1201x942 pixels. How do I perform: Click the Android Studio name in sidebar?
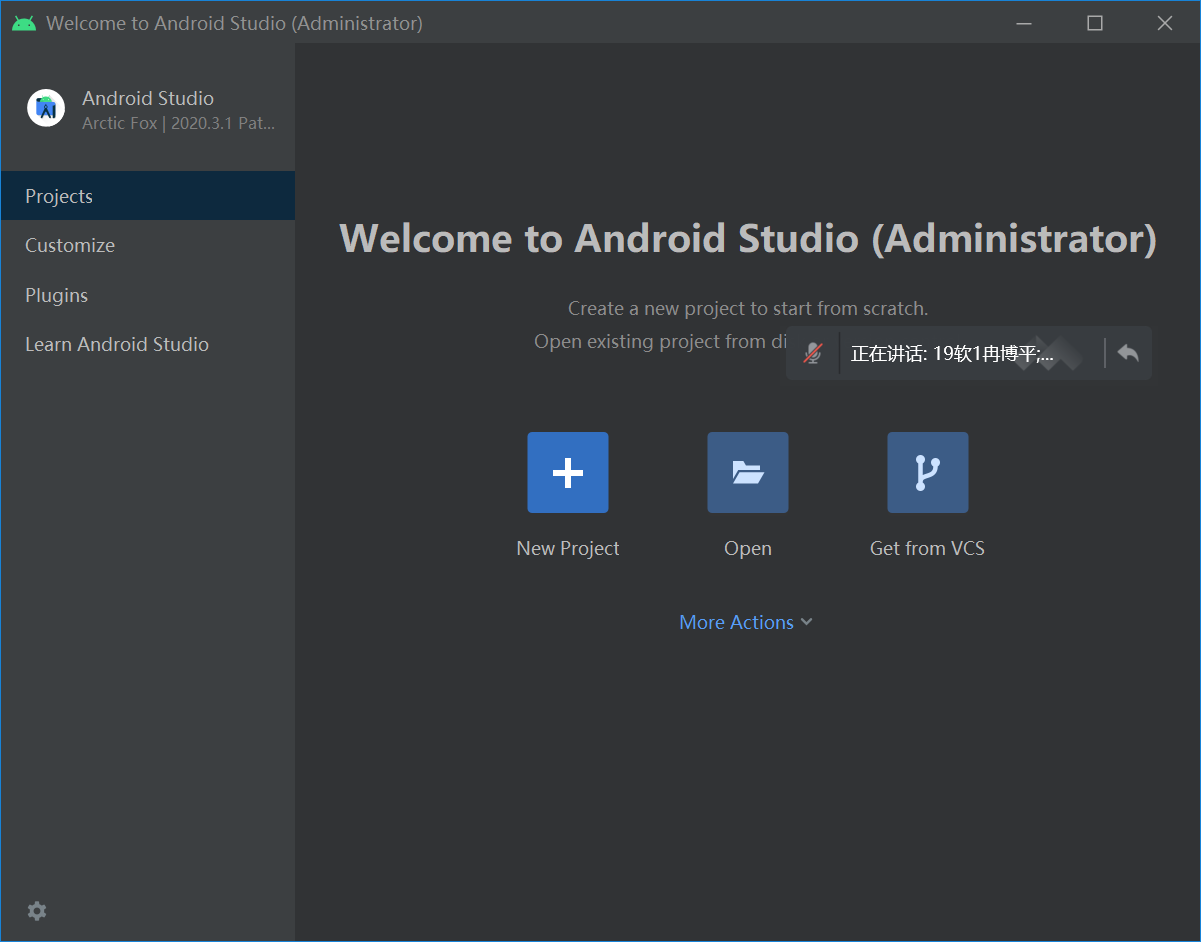[x=148, y=98]
